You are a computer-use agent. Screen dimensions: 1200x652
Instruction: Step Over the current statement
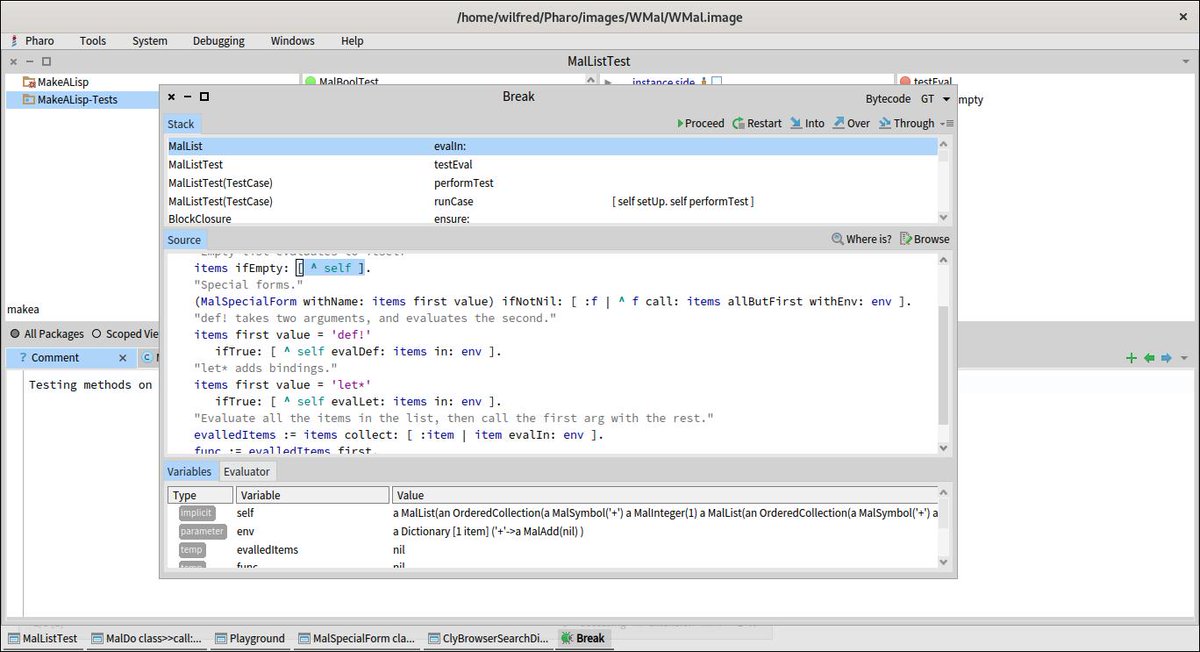(850, 123)
